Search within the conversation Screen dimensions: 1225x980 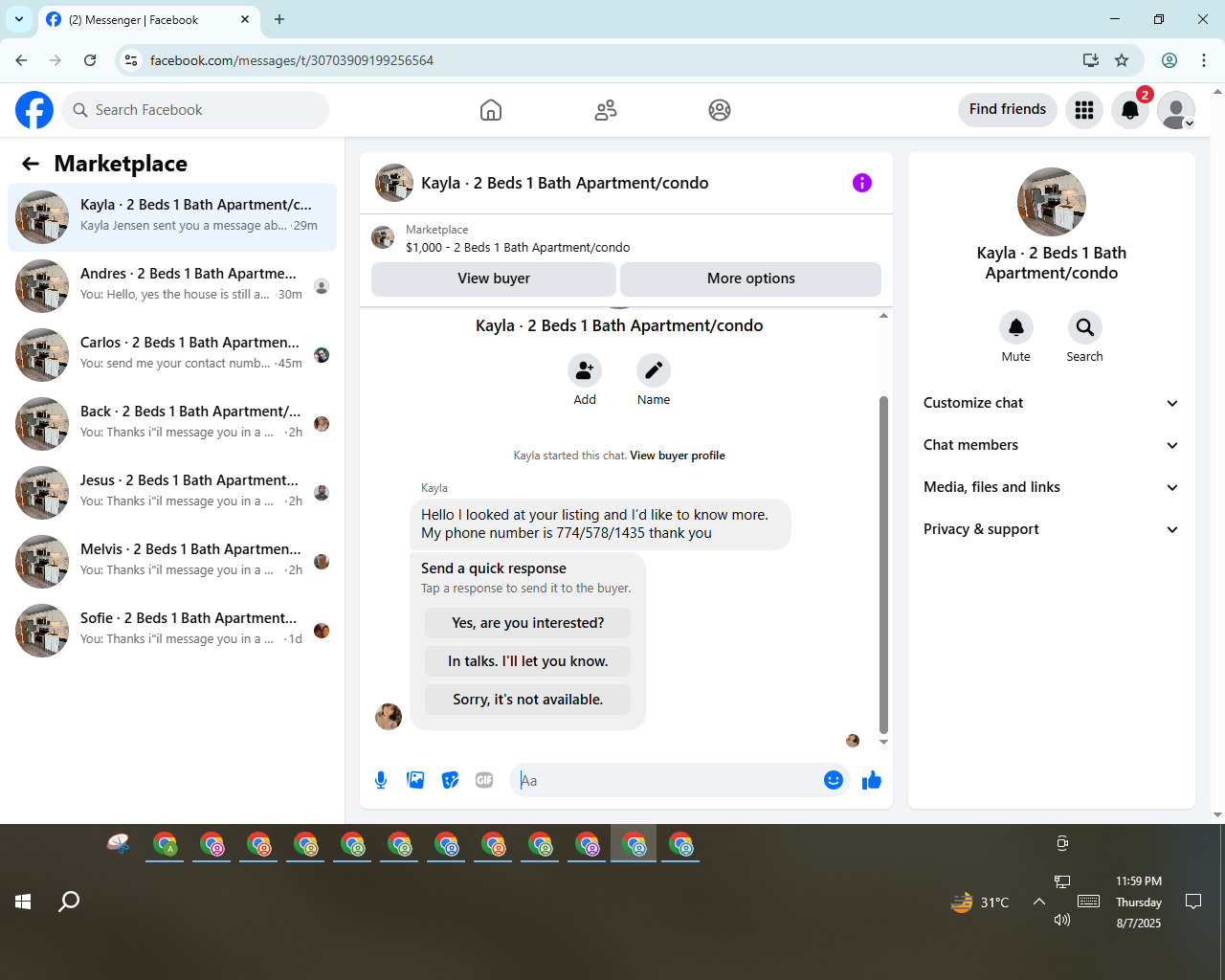pos(1085,327)
